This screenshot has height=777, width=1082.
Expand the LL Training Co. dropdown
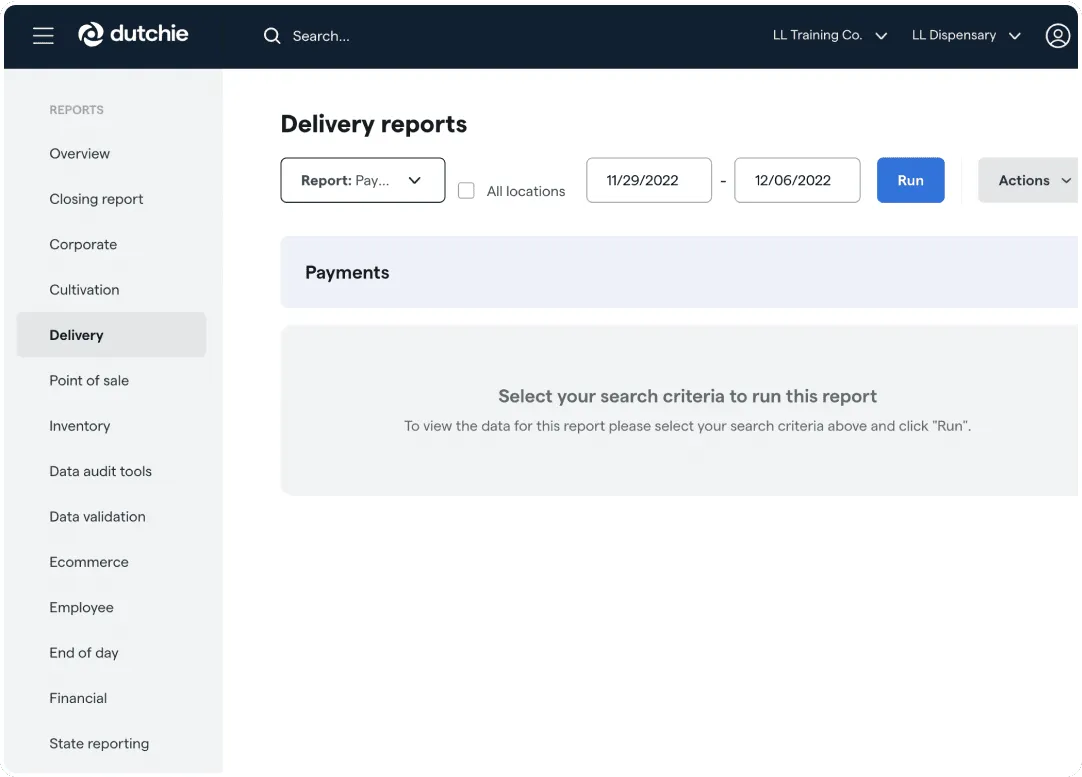(829, 35)
